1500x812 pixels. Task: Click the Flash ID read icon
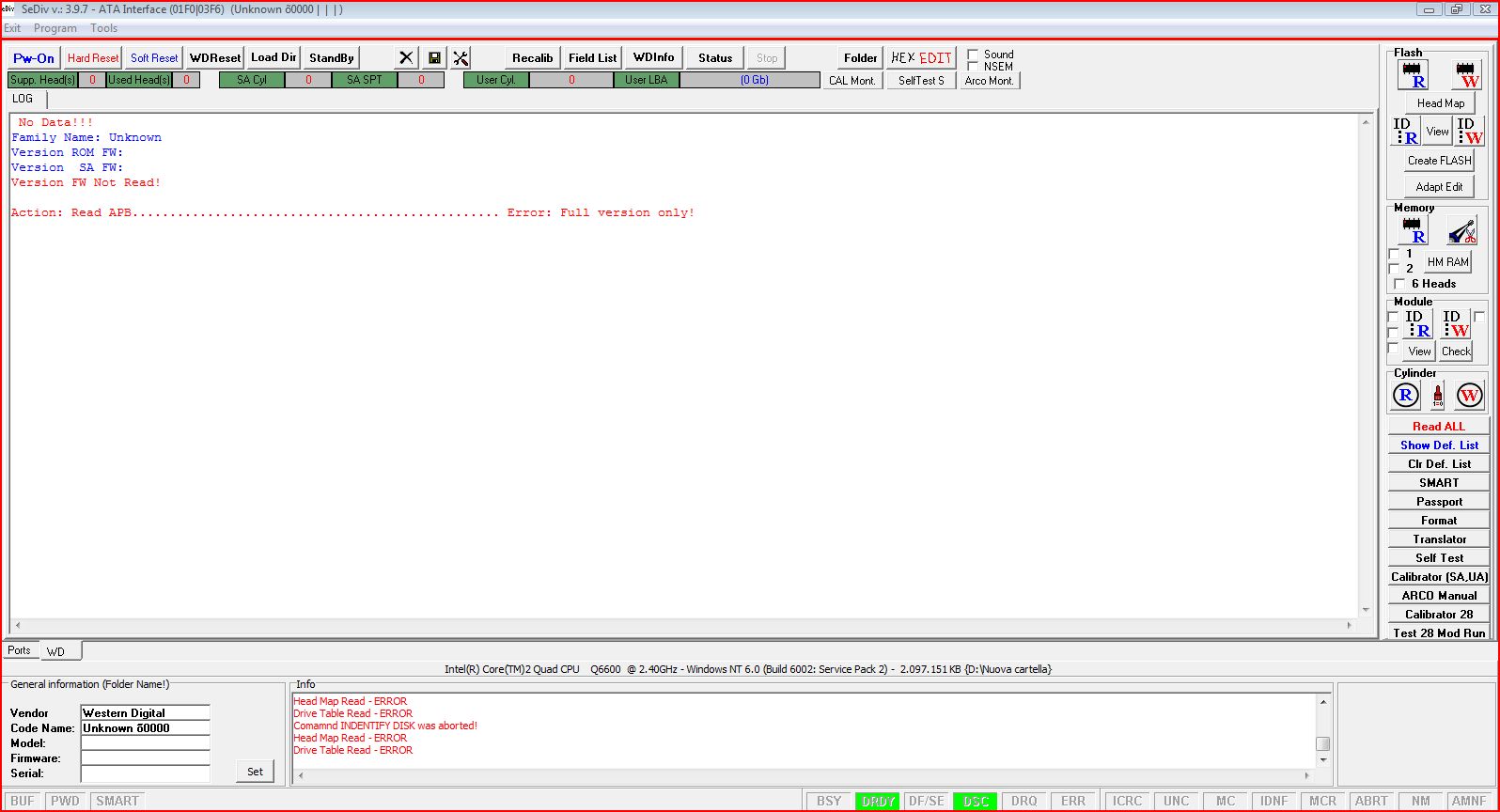[1406, 131]
